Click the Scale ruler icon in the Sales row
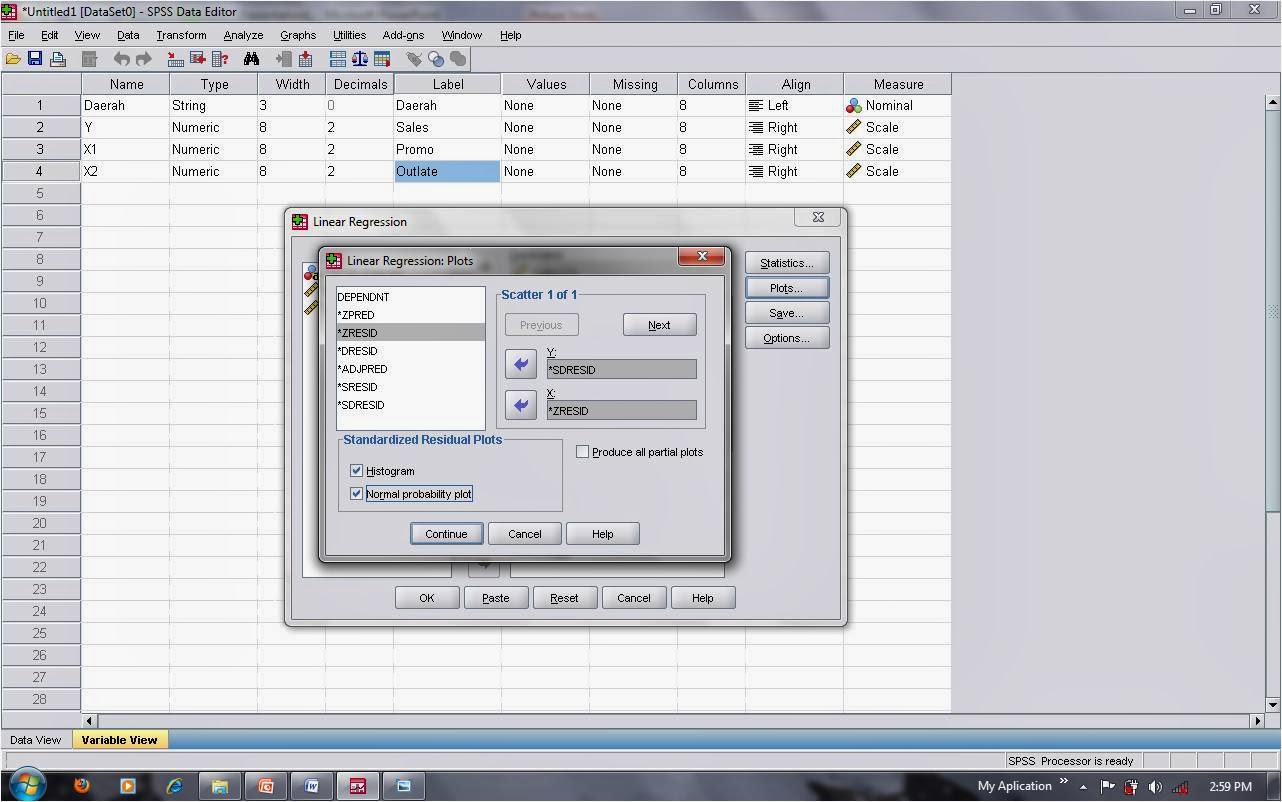Viewport: 1282px width, 802px height. tap(854, 127)
